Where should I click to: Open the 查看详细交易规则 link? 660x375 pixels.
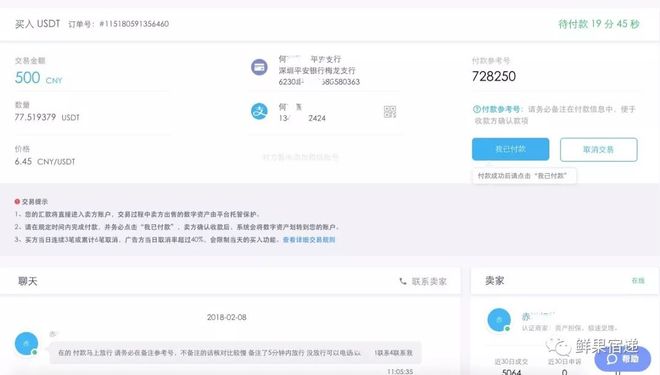[309, 239]
